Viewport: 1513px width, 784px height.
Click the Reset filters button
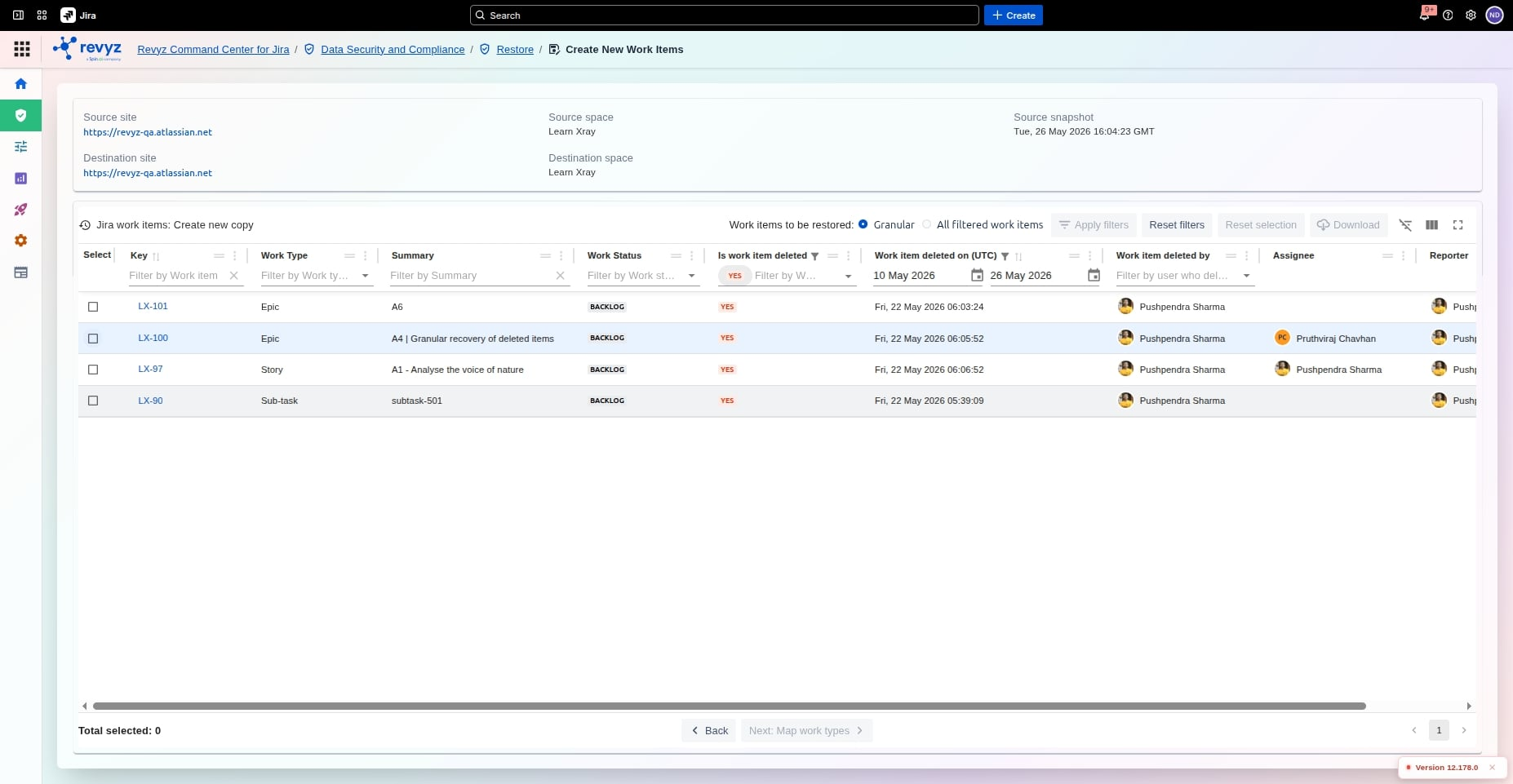pos(1177,225)
